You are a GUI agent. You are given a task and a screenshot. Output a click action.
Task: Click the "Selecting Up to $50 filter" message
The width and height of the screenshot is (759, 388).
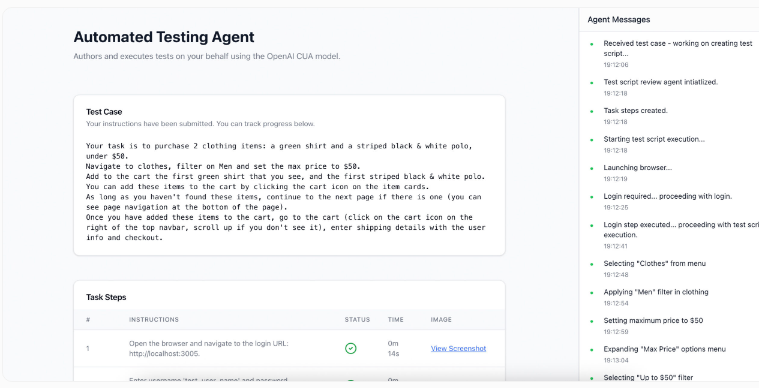coord(648,377)
